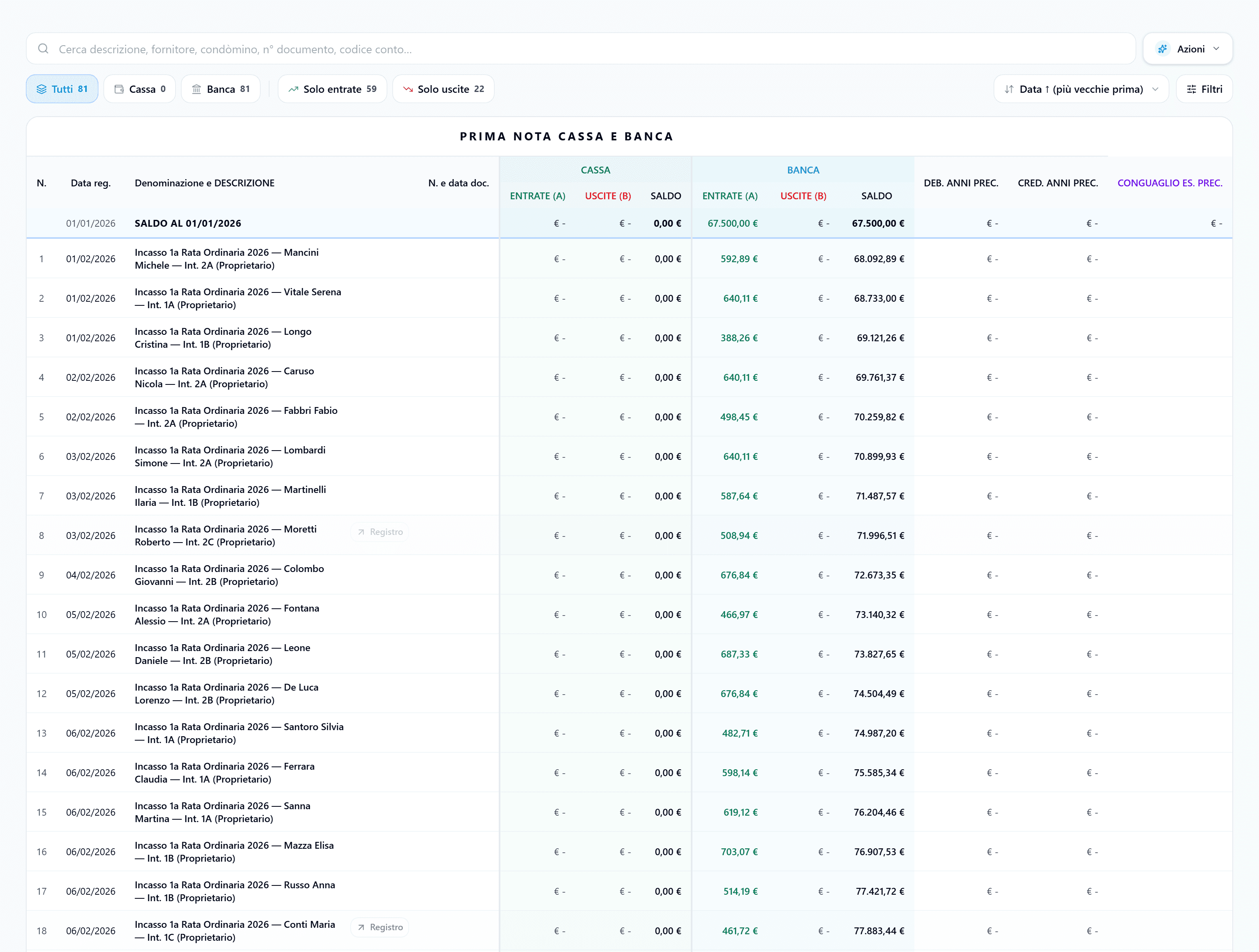Show Solo uscite 22 movements
1259x952 pixels.
pyautogui.click(x=443, y=89)
